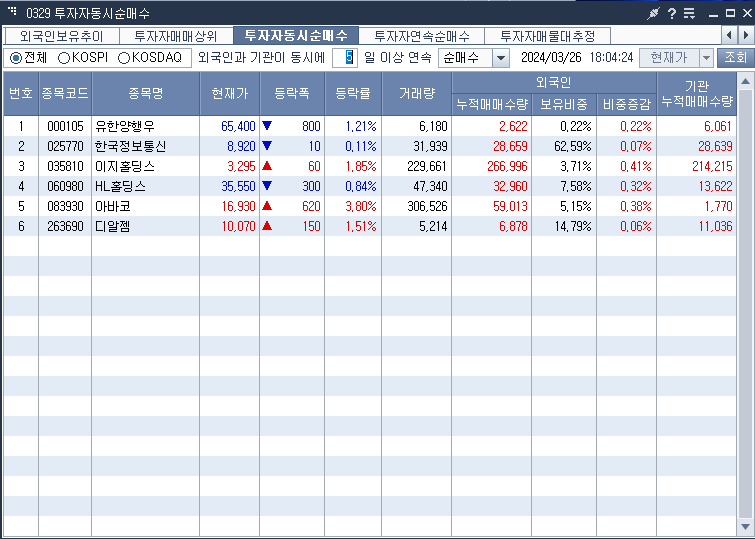Sort by 번호 column header
This screenshot has height=539, width=755.
(21, 93)
